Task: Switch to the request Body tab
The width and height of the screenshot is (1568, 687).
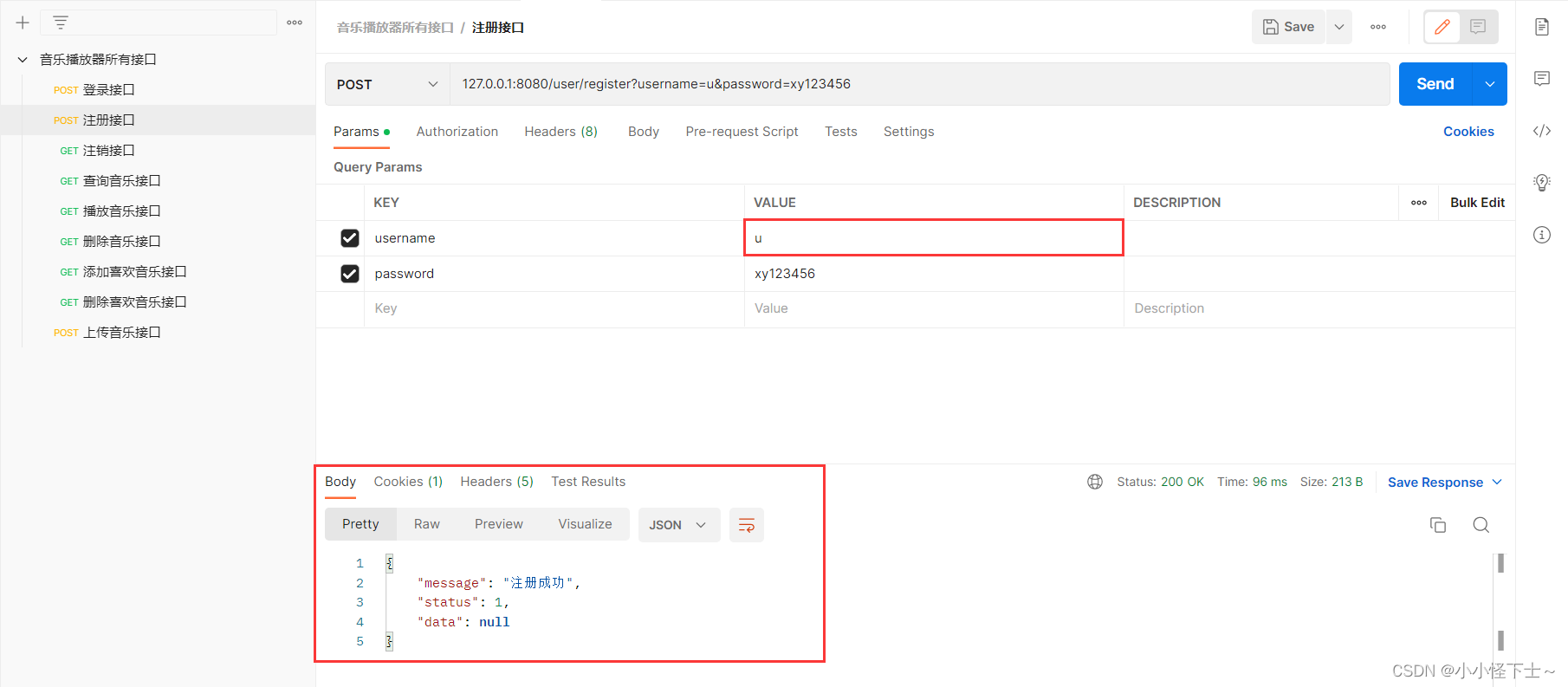Action: pos(644,132)
